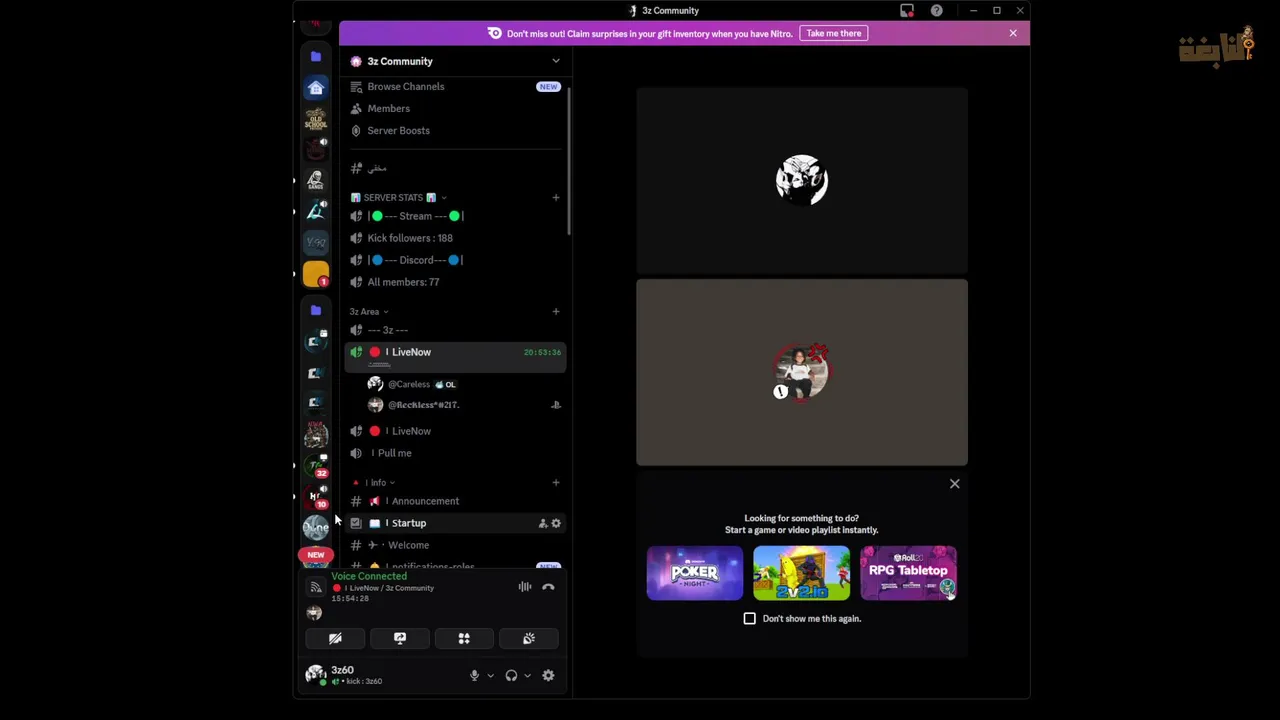Launch the 2v2.io activity
The height and width of the screenshot is (720, 1280).
point(802,573)
